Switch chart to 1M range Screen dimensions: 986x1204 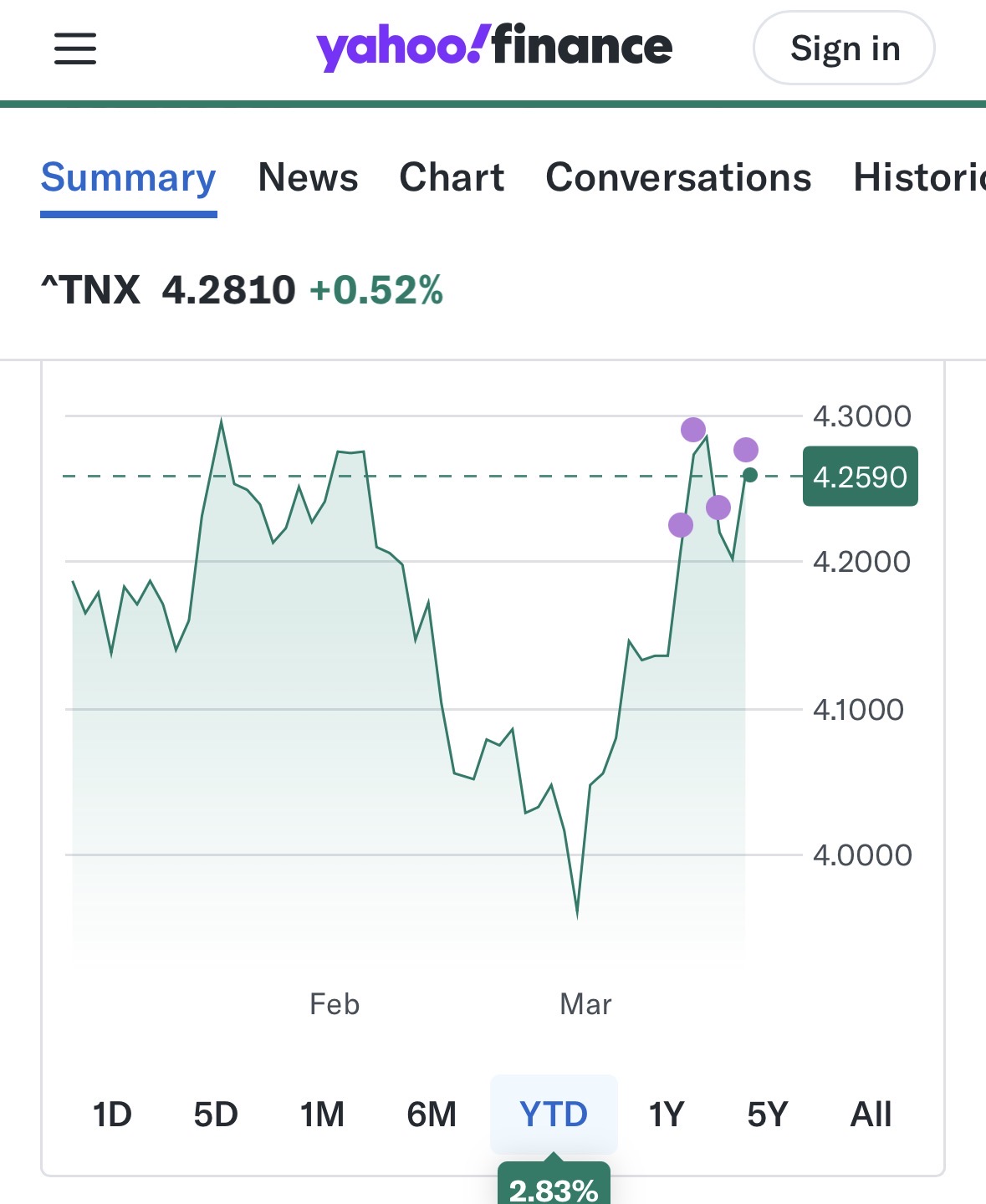[x=322, y=1115]
